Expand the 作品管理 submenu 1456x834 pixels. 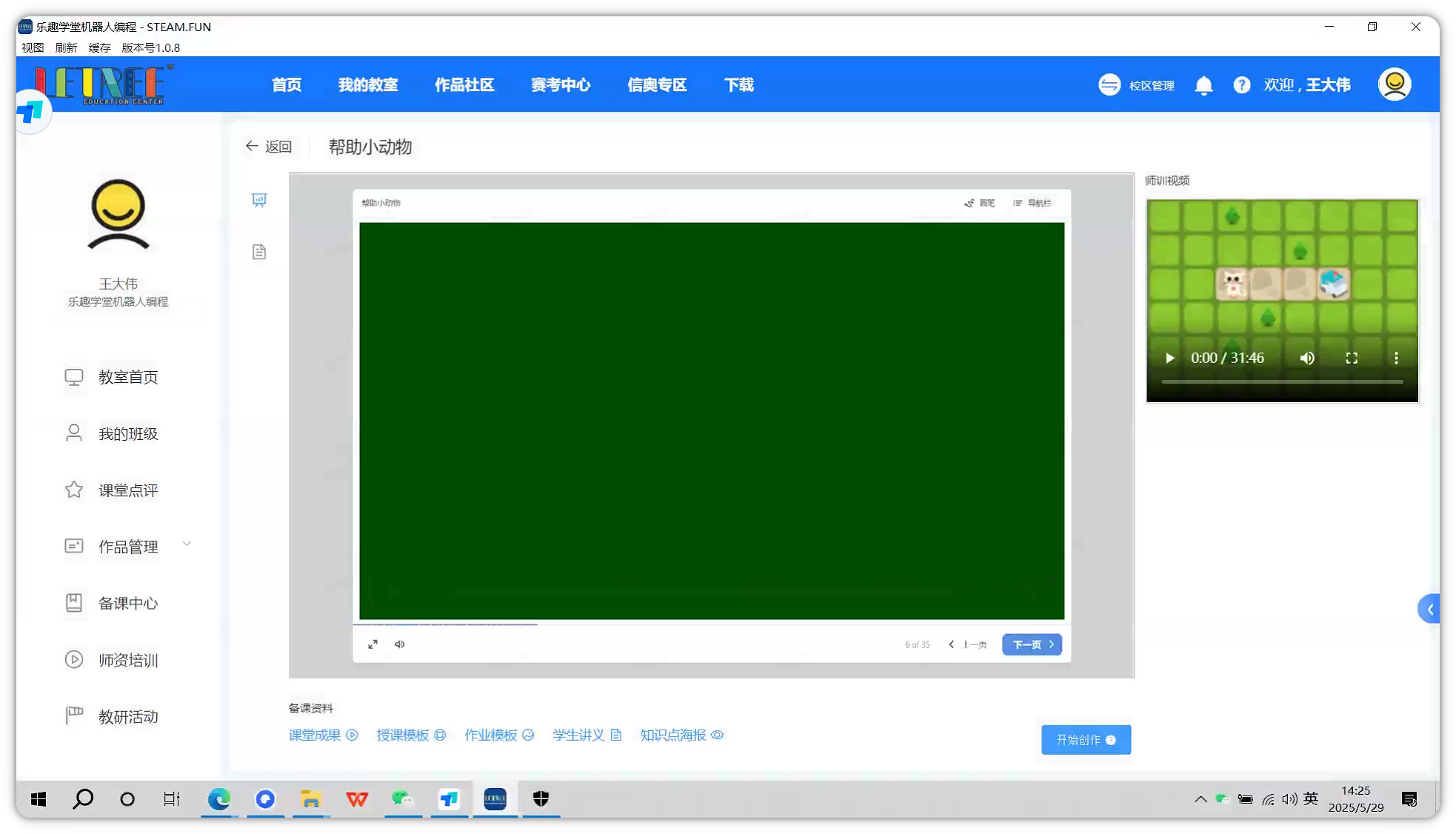point(187,544)
